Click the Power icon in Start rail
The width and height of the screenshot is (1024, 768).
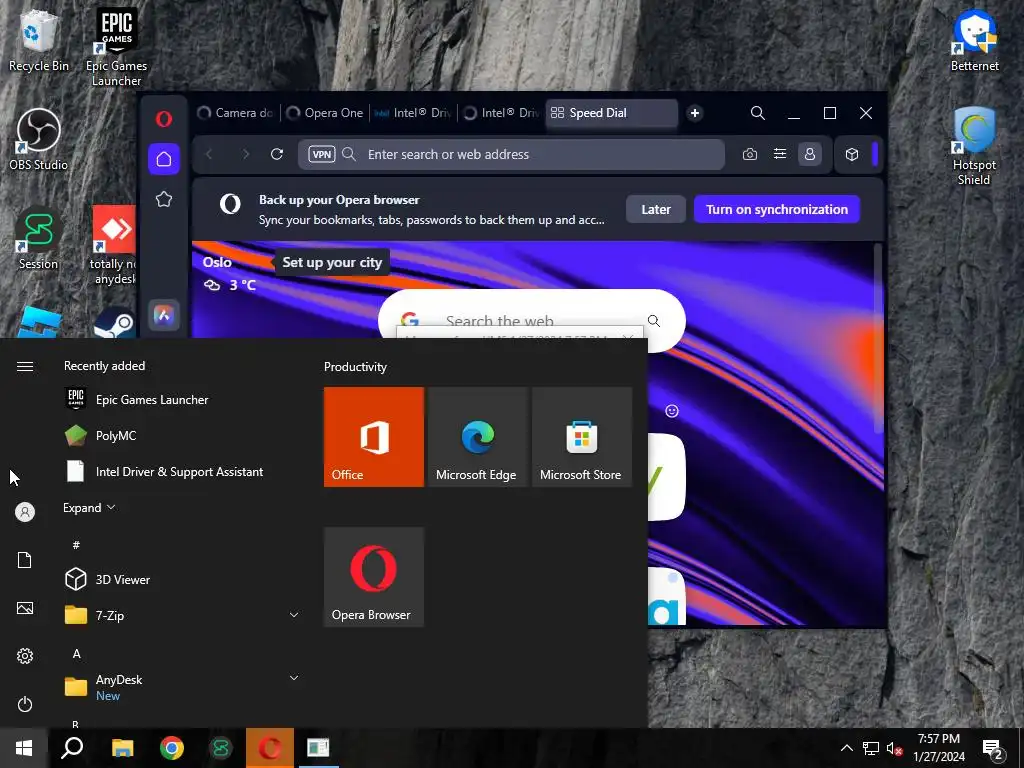25,704
